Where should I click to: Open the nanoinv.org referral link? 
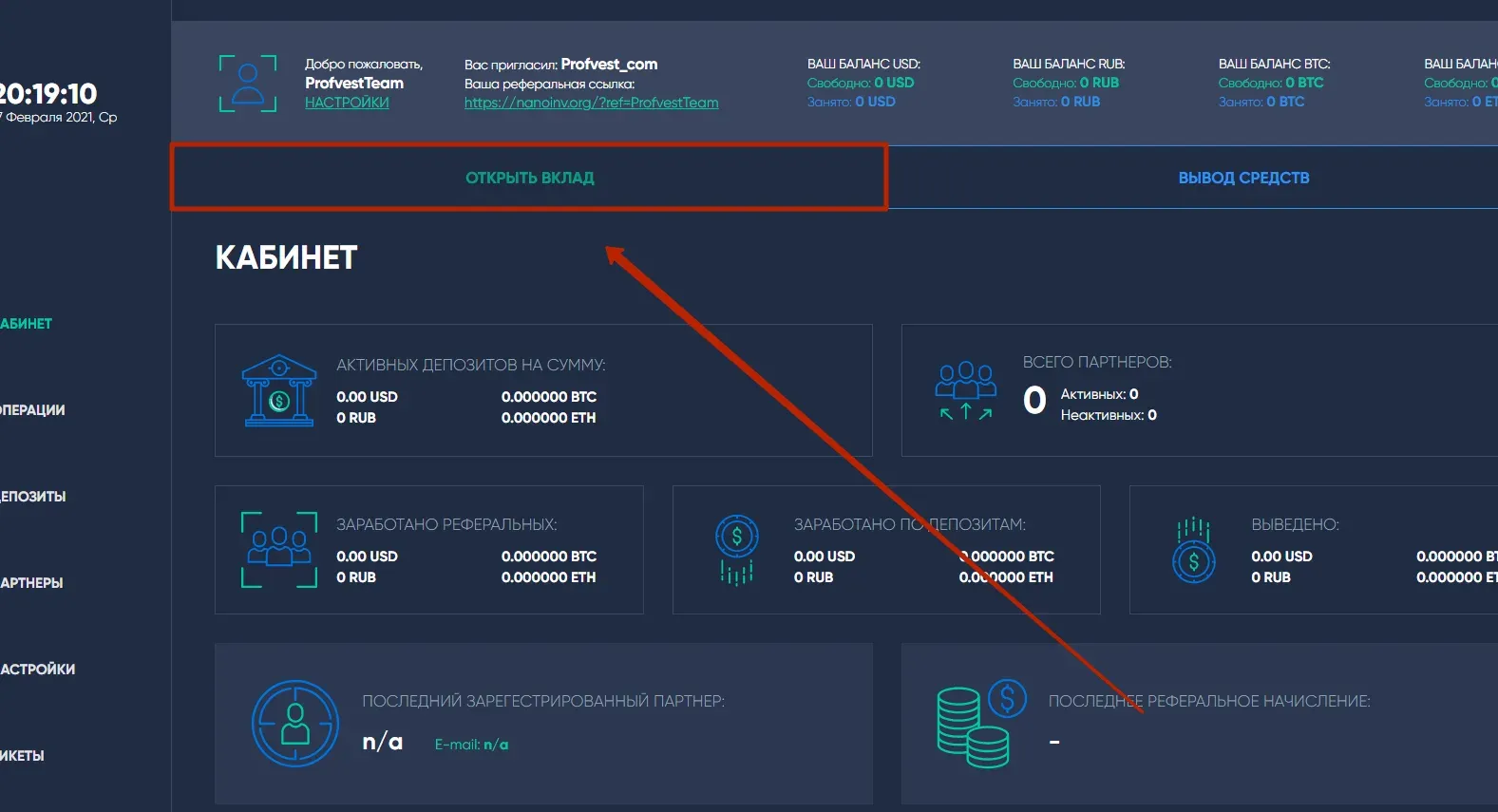click(591, 103)
